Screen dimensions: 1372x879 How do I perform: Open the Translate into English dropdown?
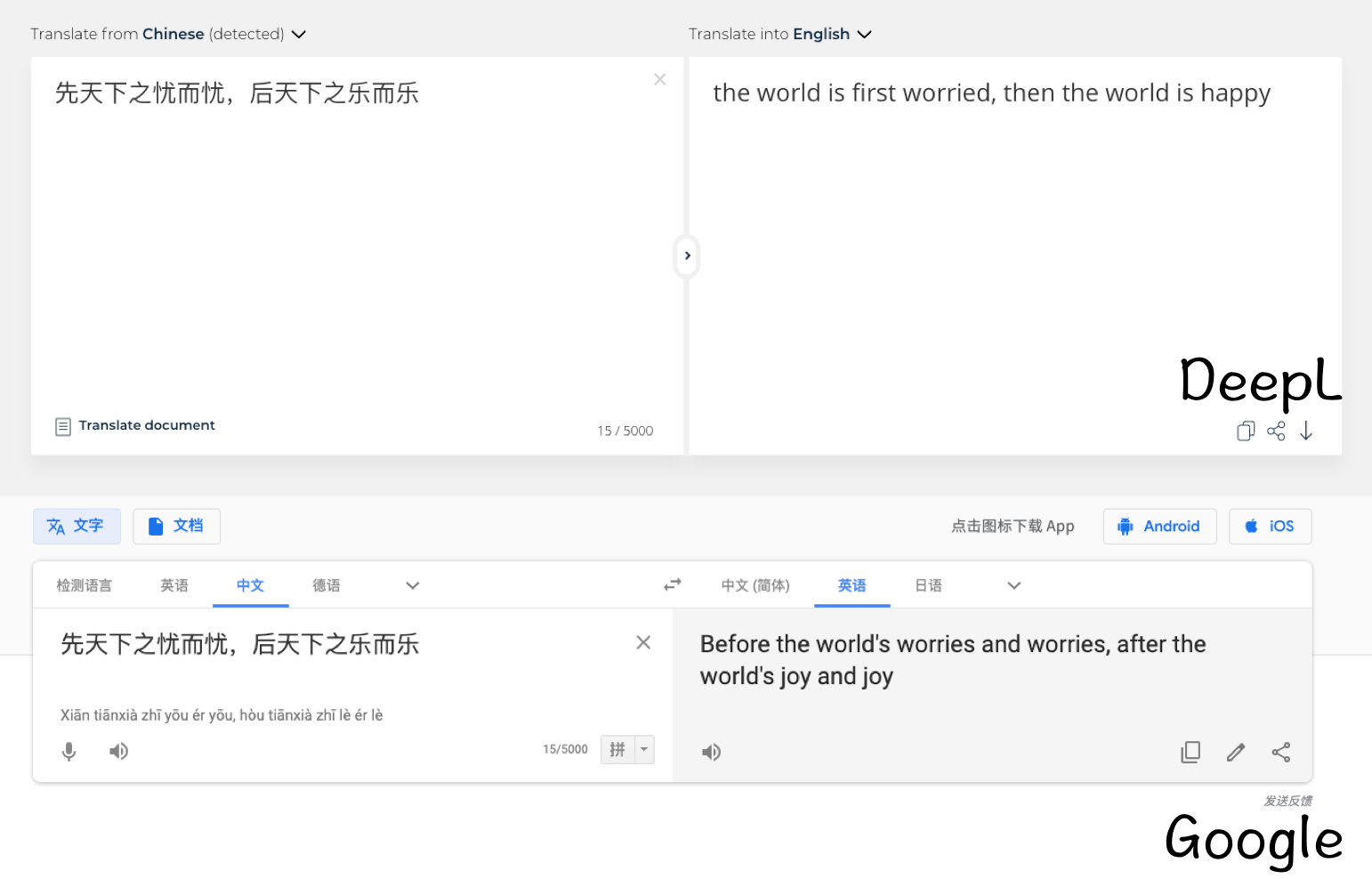864,34
